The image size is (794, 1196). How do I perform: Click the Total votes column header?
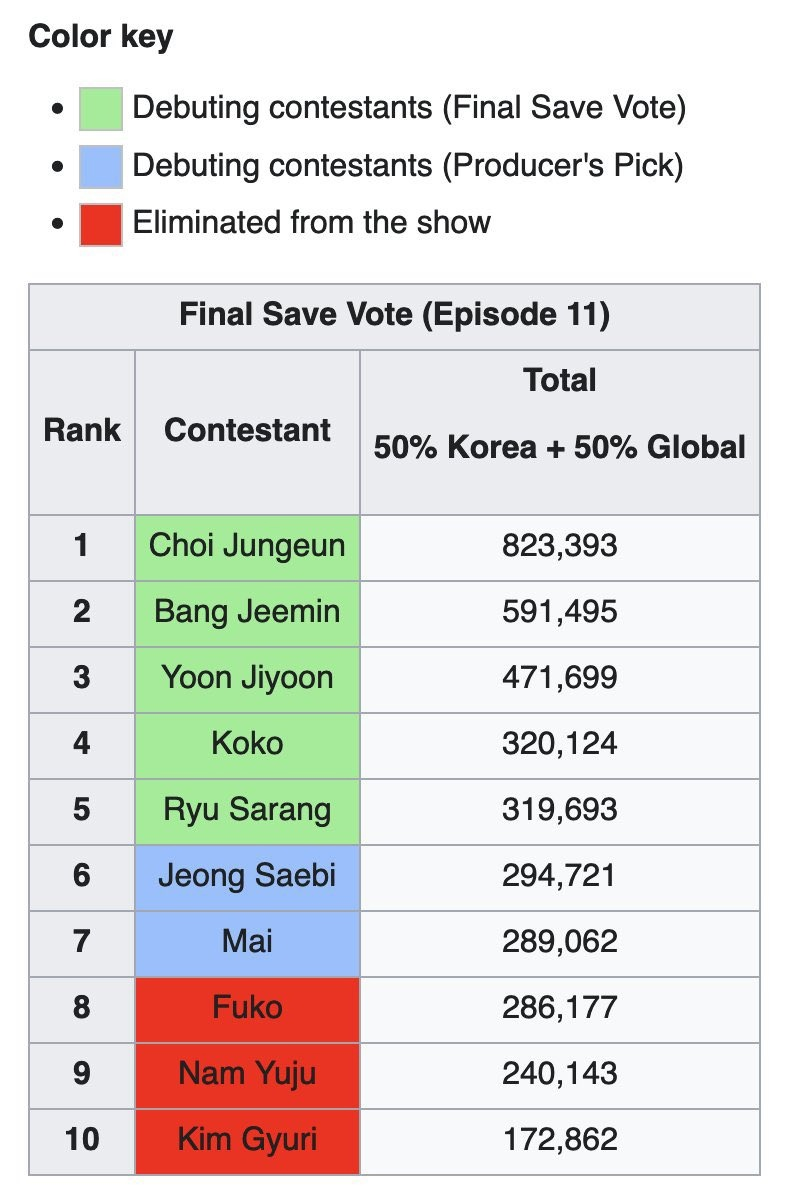click(559, 413)
